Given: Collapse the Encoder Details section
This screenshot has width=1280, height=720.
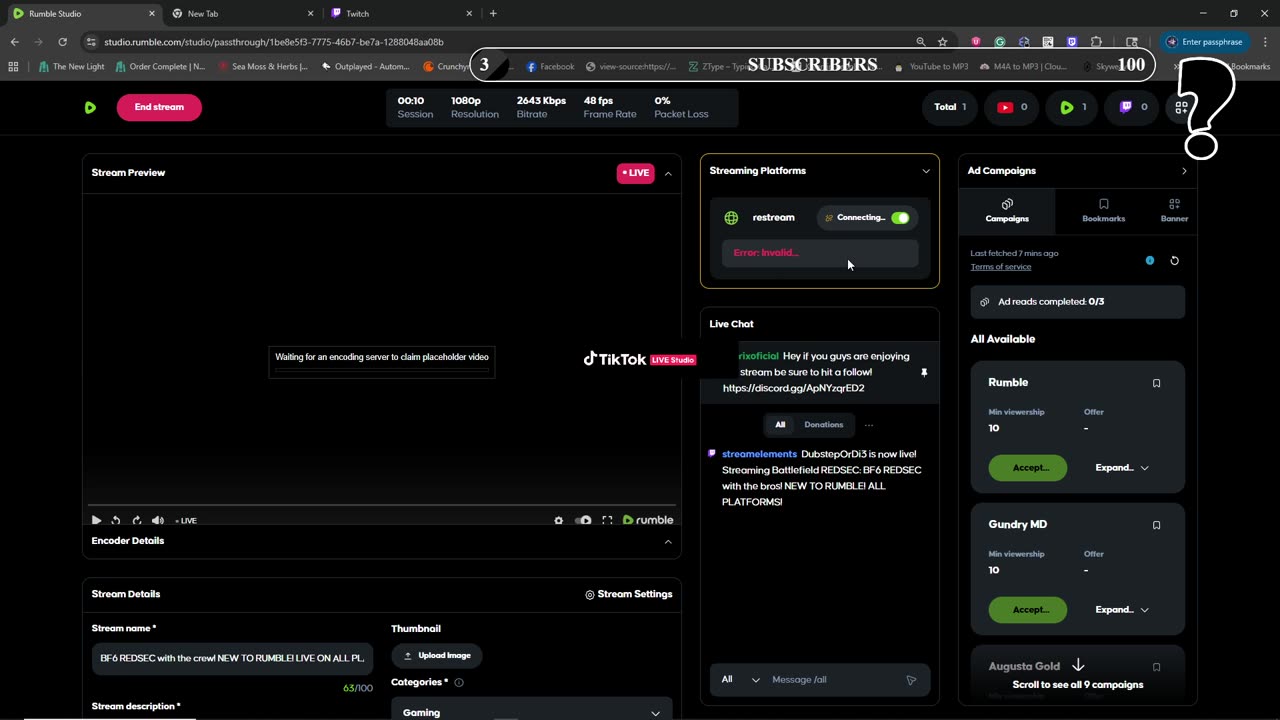Looking at the screenshot, I should pos(668,541).
